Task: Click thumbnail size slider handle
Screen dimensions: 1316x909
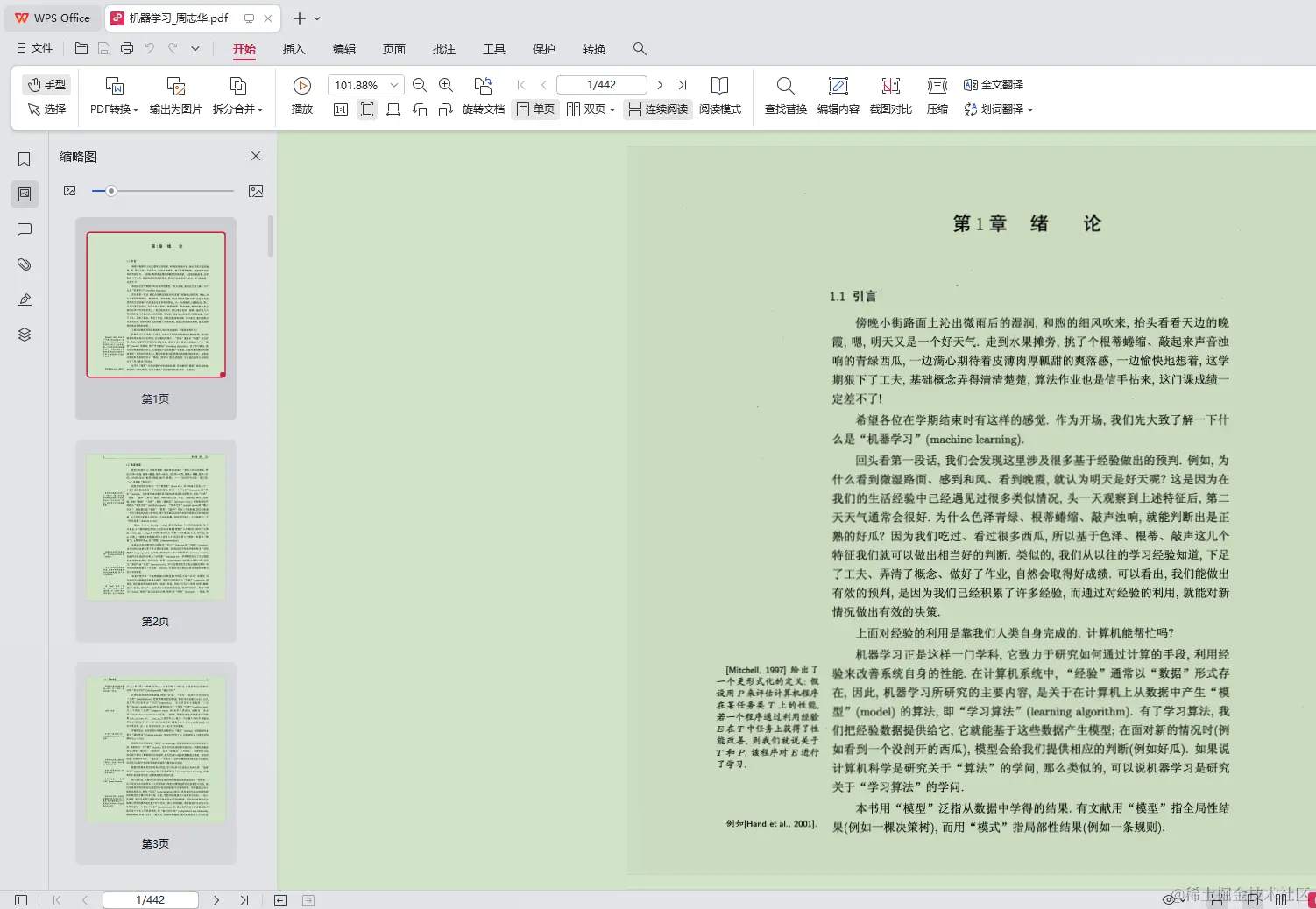Action: click(111, 191)
